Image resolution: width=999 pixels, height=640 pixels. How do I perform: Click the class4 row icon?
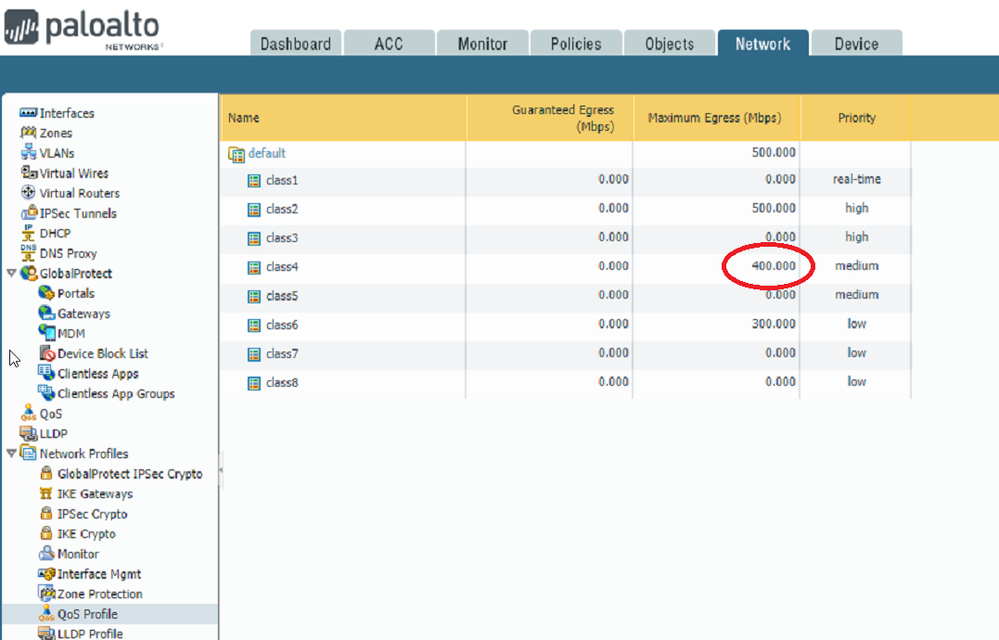point(254,267)
